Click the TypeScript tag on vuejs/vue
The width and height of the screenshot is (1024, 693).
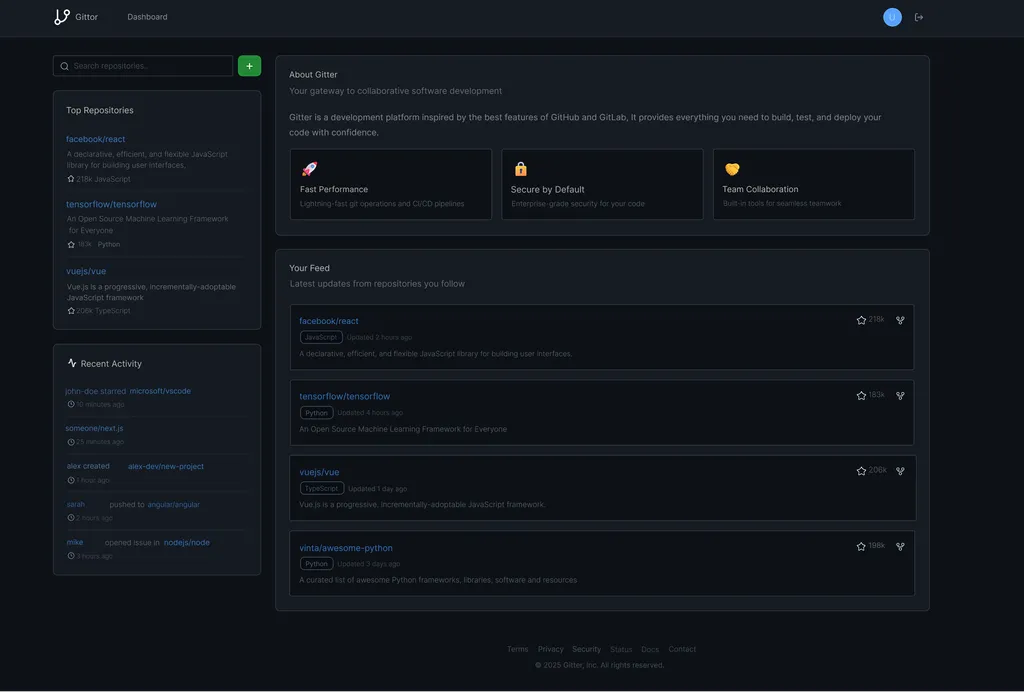point(322,489)
